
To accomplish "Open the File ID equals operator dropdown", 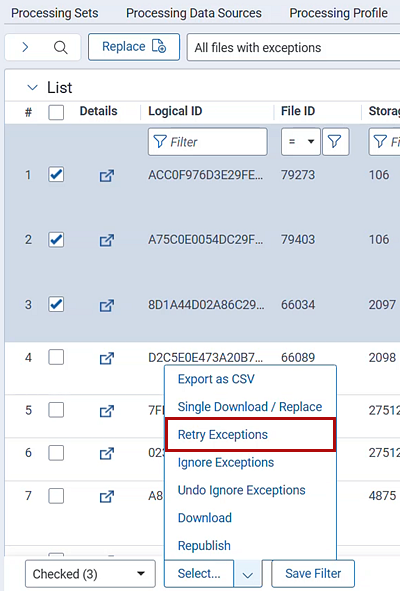I will [x=301, y=142].
